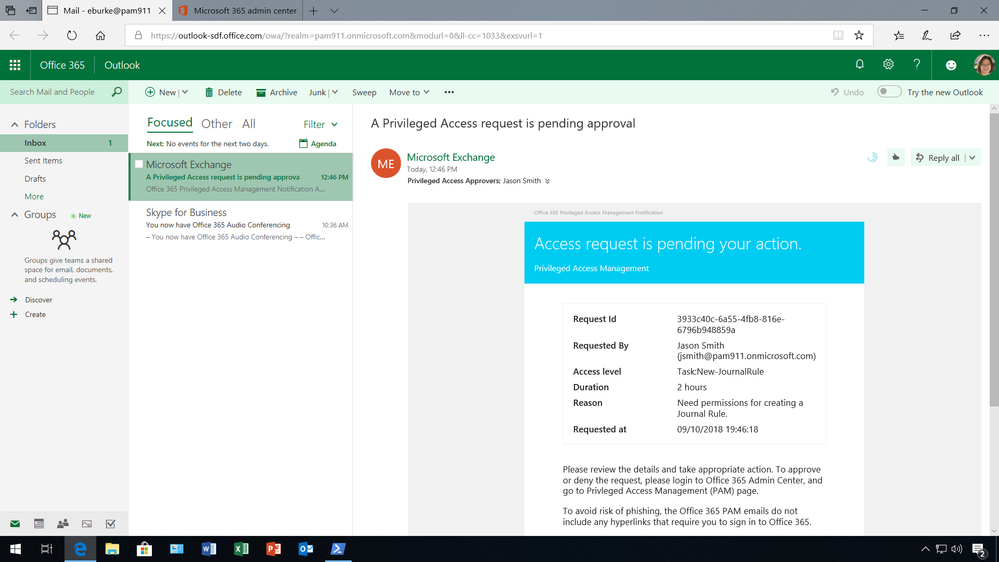This screenshot has height=562, width=999.
Task: Open the Photos module icon
Action: tap(87, 524)
